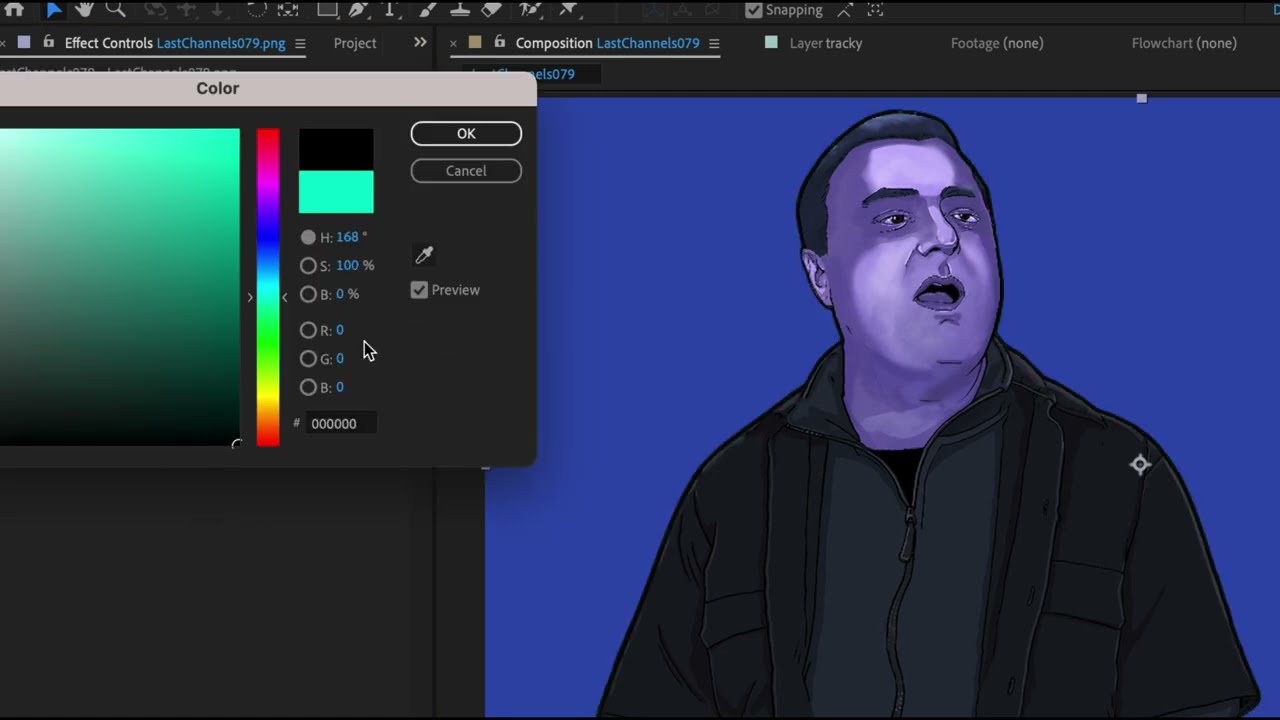Select the Eraser tool
The height and width of the screenshot is (720, 1280).
[491, 9]
